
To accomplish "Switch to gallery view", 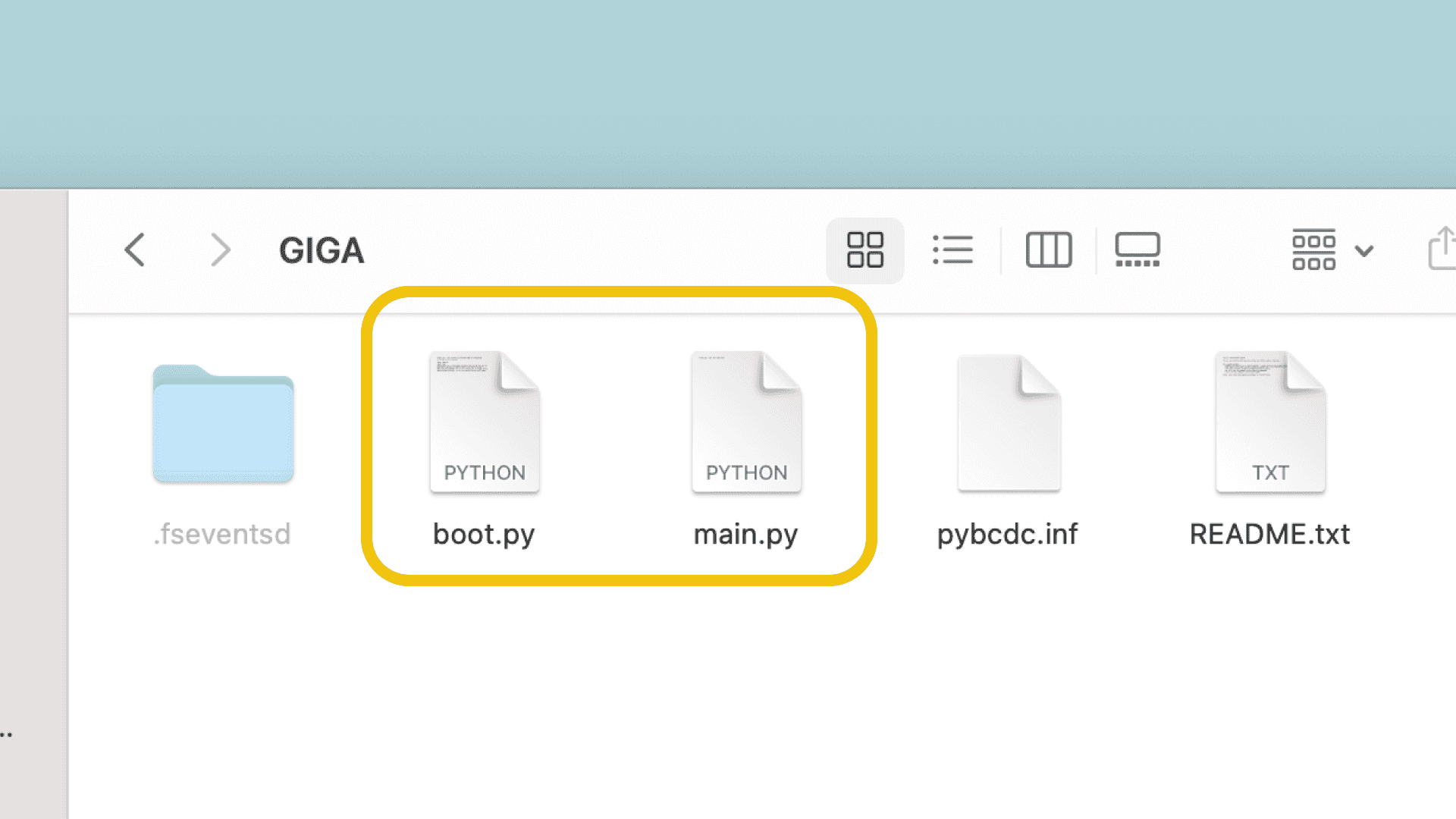I will point(1137,250).
